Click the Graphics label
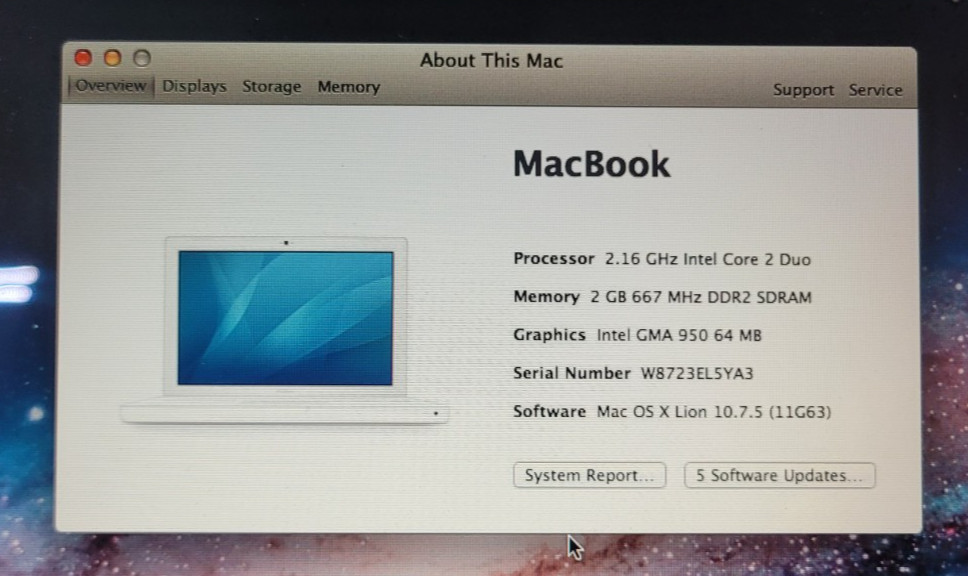This screenshot has width=968, height=576. (x=549, y=335)
